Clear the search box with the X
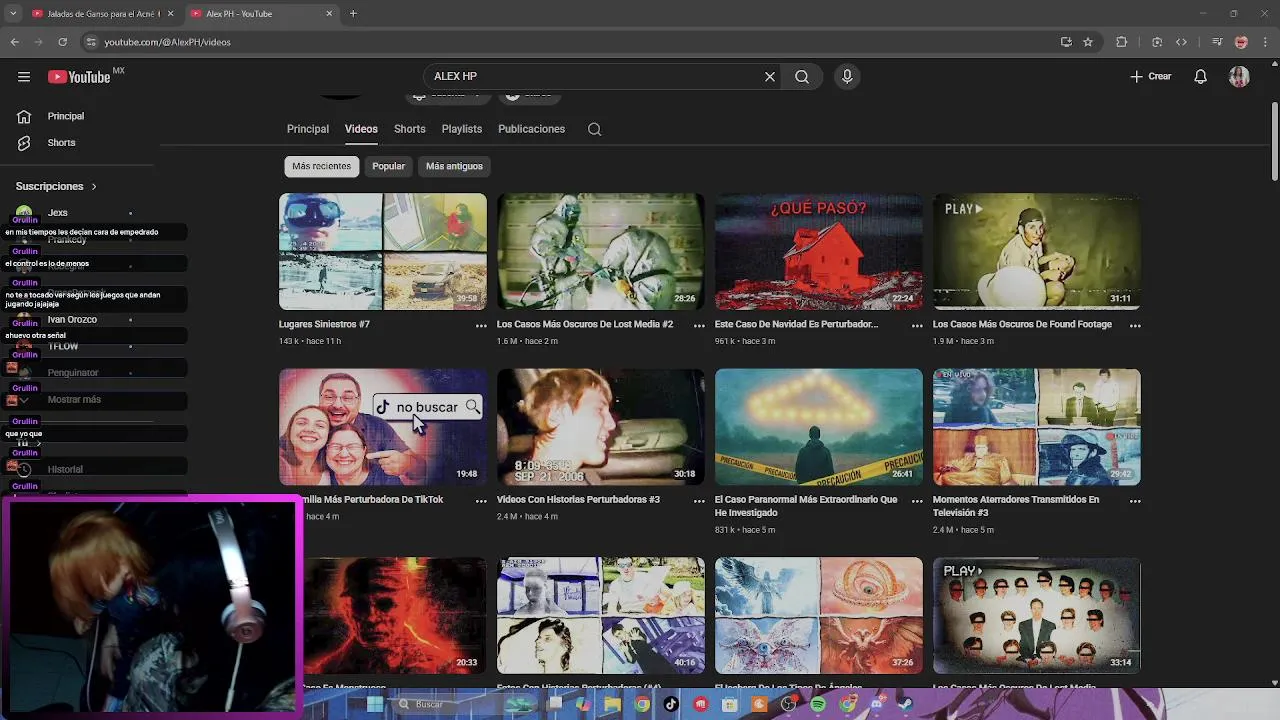This screenshot has width=1280, height=720. pos(770,77)
